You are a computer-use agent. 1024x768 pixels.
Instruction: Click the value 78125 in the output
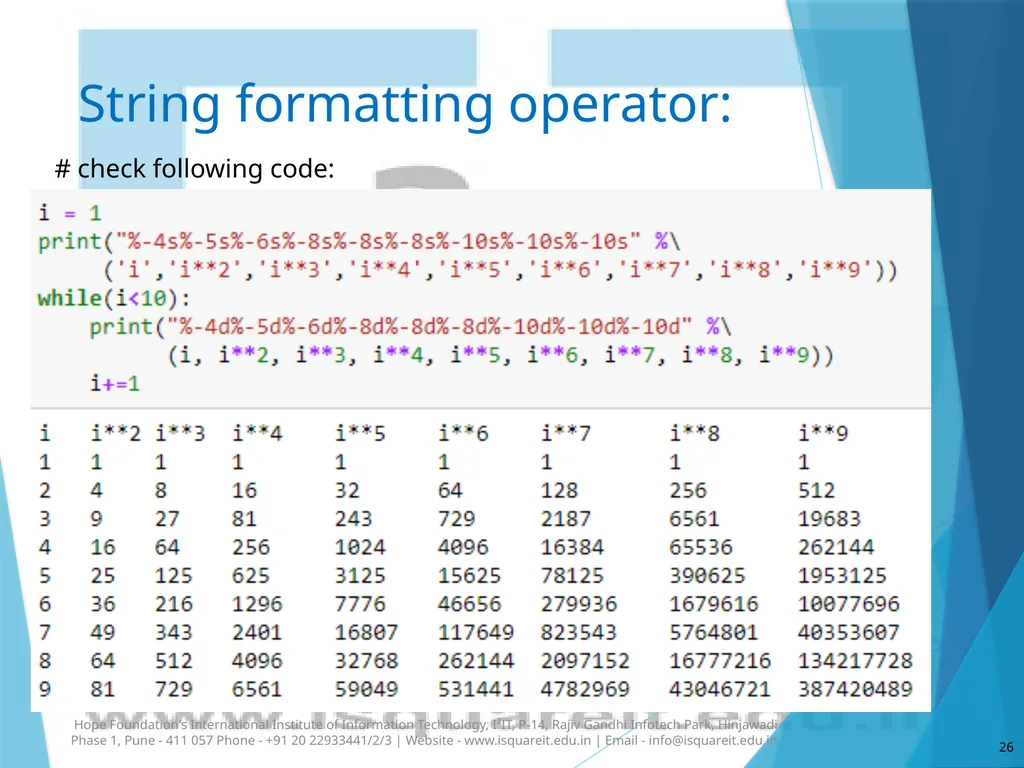(572, 575)
